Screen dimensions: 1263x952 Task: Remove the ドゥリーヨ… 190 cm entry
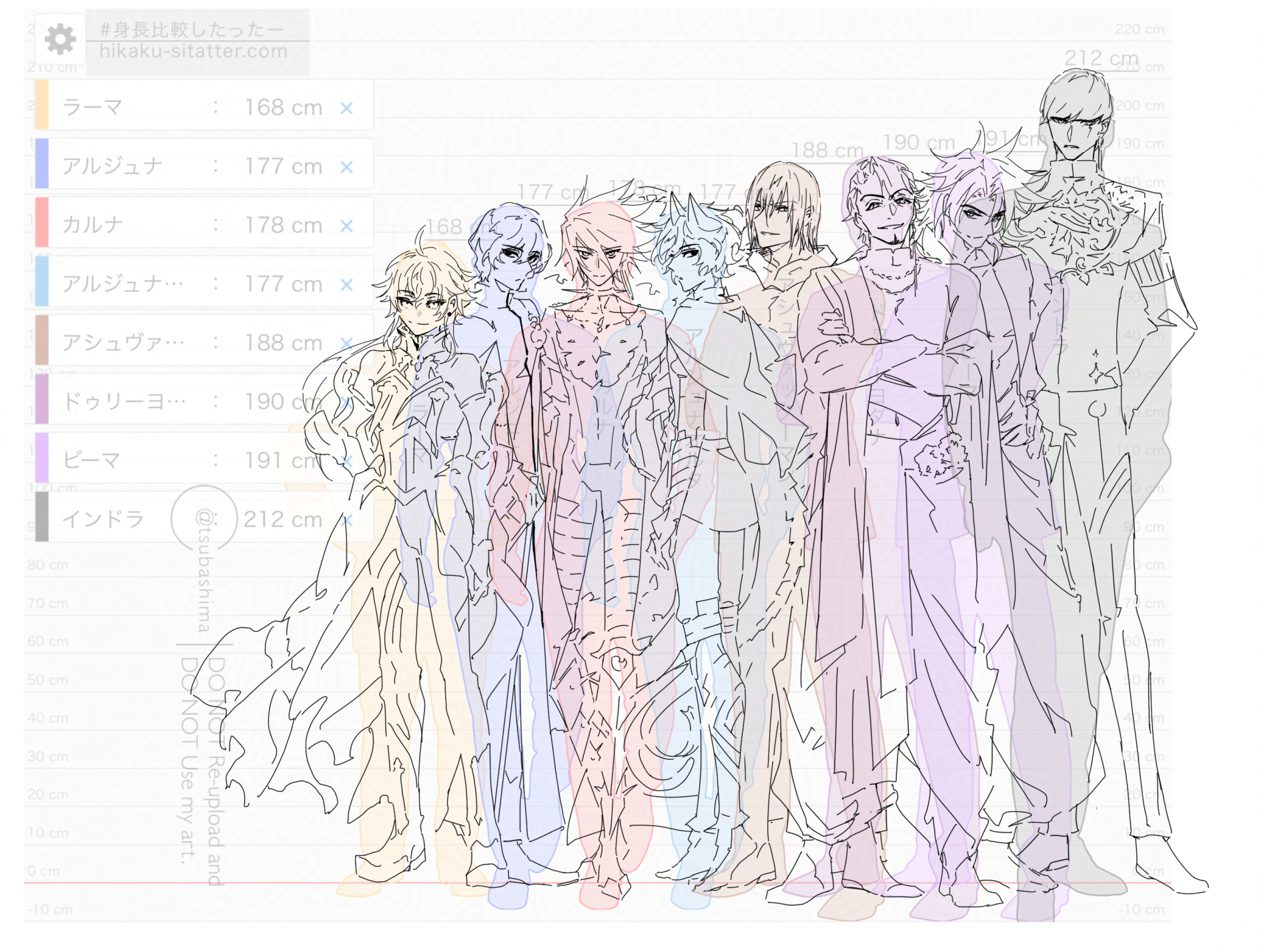[x=346, y=402]
